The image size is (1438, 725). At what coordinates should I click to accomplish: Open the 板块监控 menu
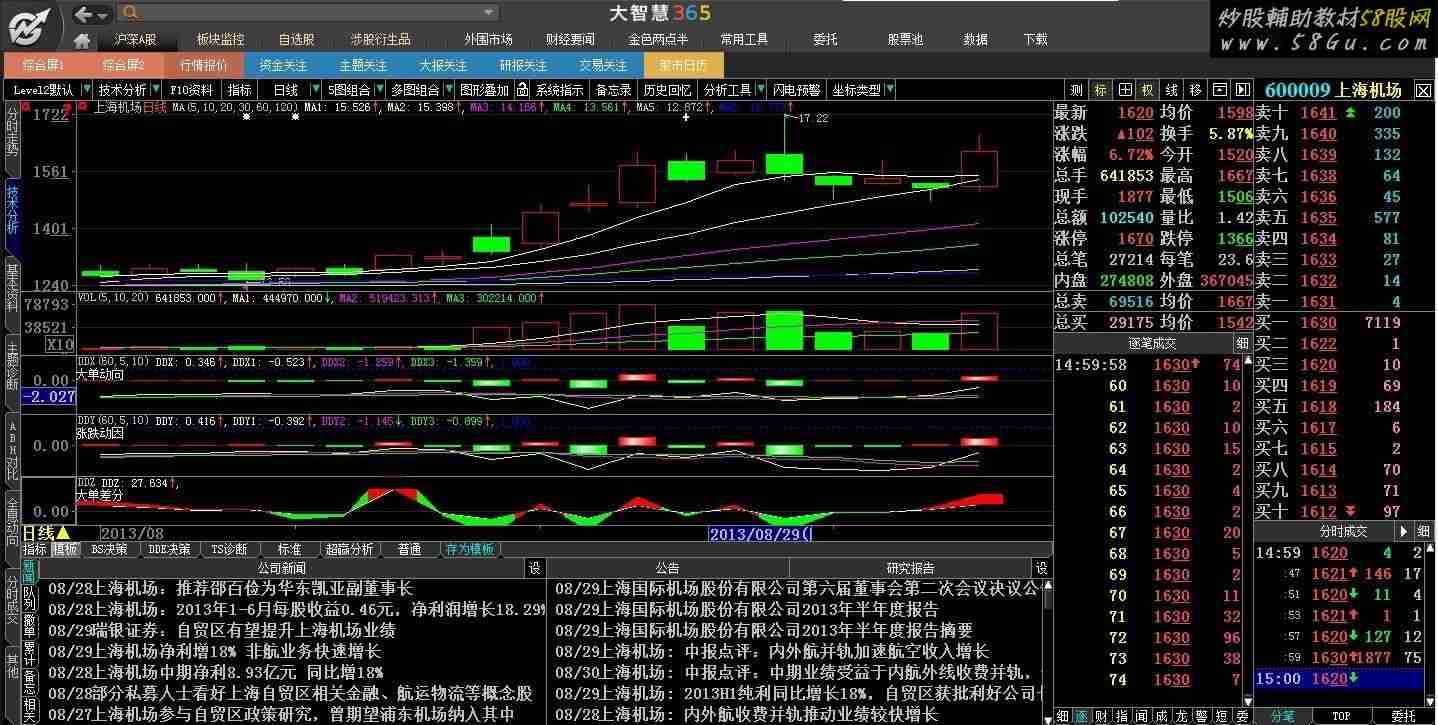click(220, 39)
